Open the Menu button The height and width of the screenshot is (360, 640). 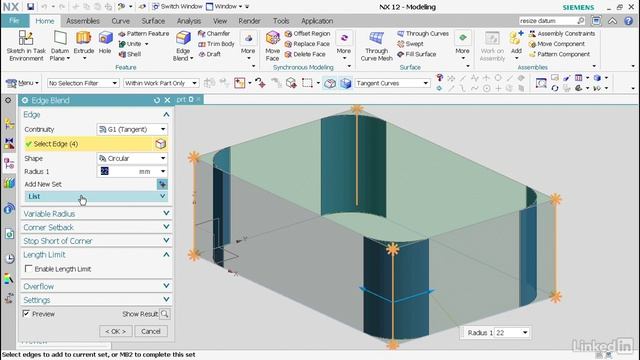coord(22,83)
